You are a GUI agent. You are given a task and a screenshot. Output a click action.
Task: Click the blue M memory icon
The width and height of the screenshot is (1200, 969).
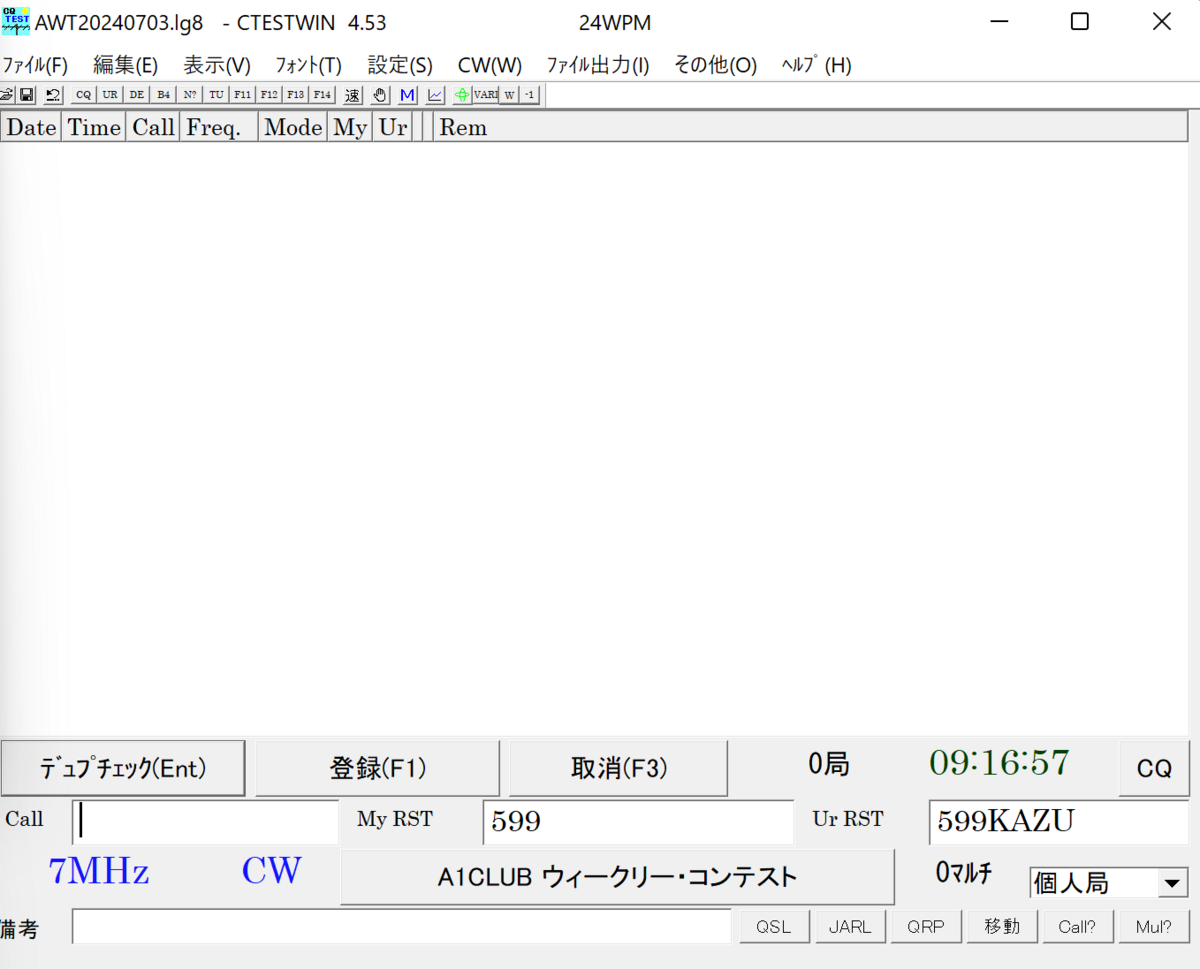(406, 94)
